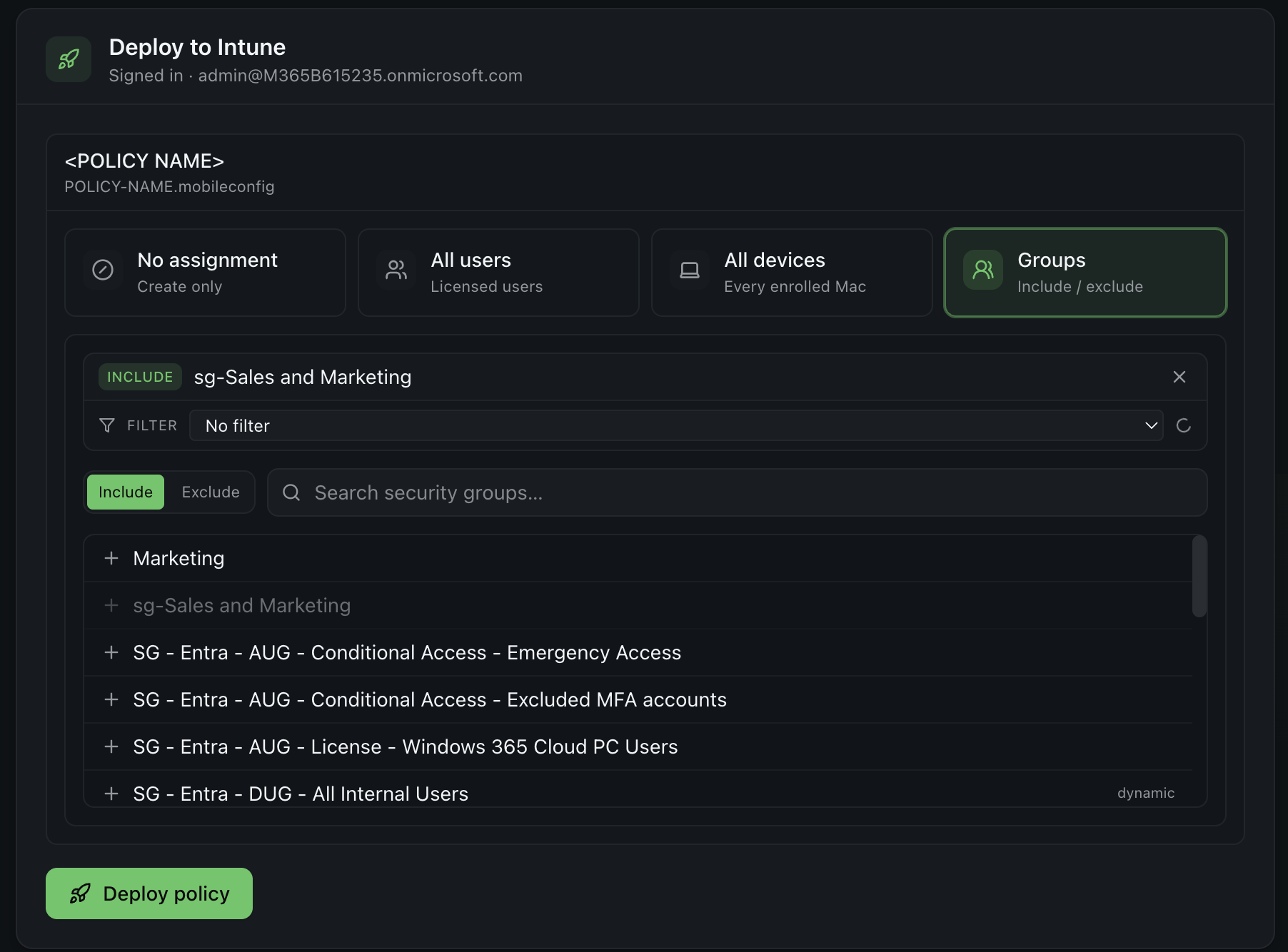Remove sg-Sales and Marketing with the X
1288x952 pixels.
tap(1179, 377)
